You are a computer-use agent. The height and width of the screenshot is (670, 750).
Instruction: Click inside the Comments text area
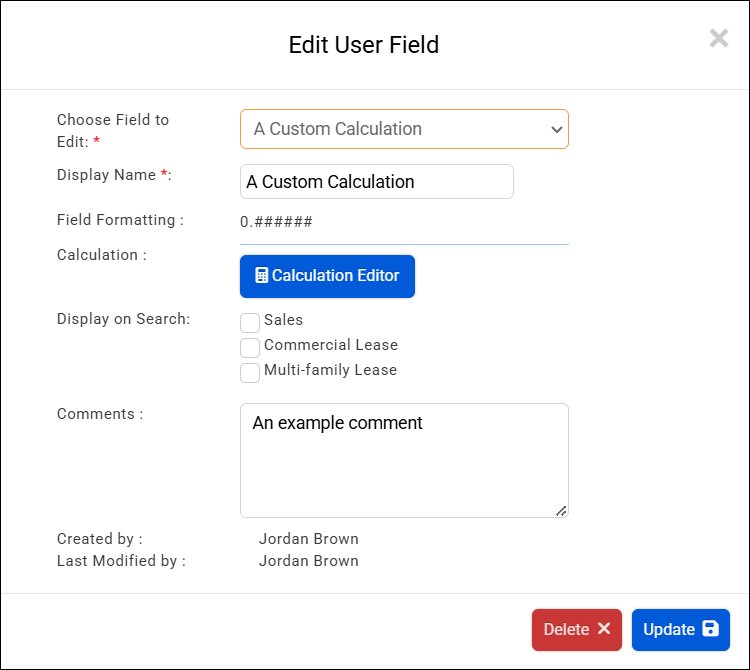pyautogui.click(x=404, y=460)
